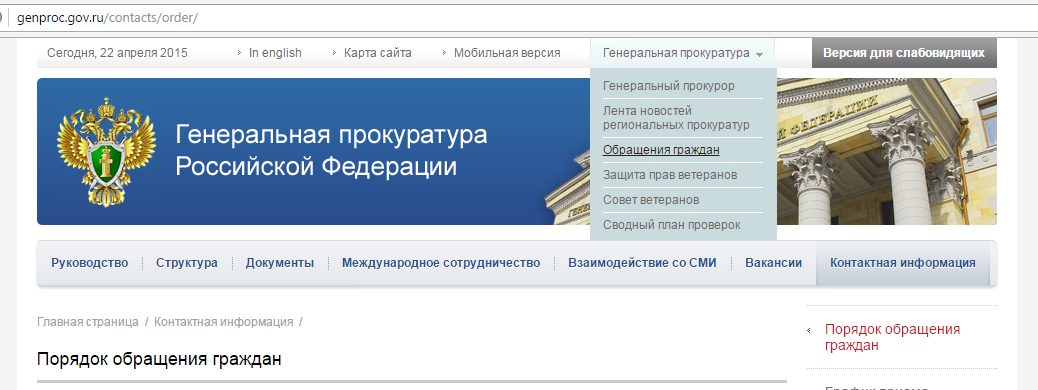Open Совет ветеранов menu item
The width and height of the screenshot is (1038, 390).
coord(651,200)
